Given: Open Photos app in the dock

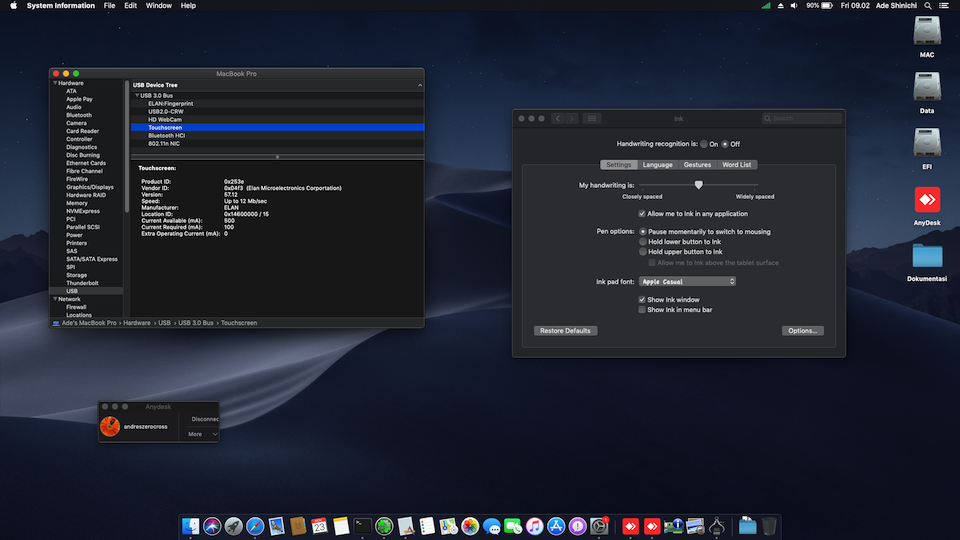Looking at the screenshot, I should (470, 526).
